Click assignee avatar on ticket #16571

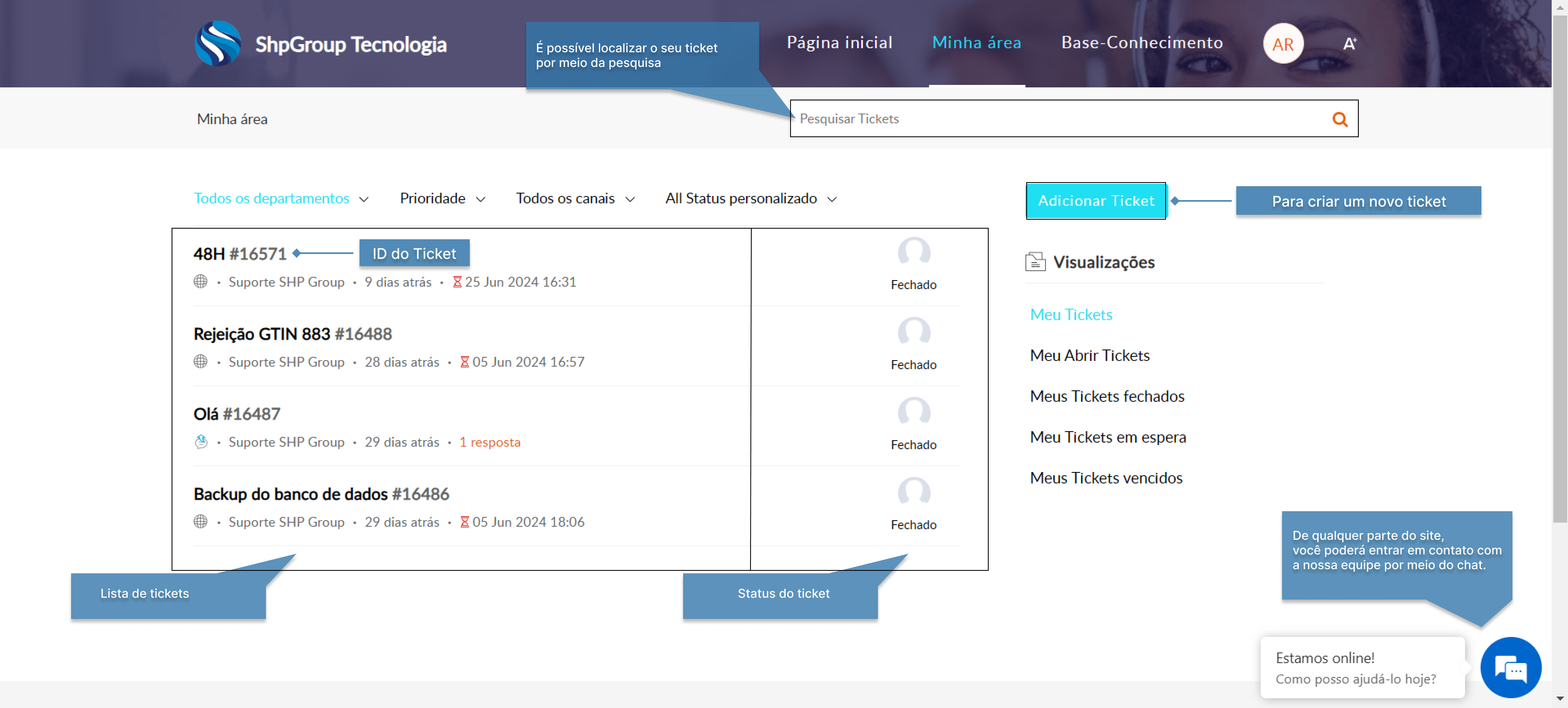tap(914, 251)
